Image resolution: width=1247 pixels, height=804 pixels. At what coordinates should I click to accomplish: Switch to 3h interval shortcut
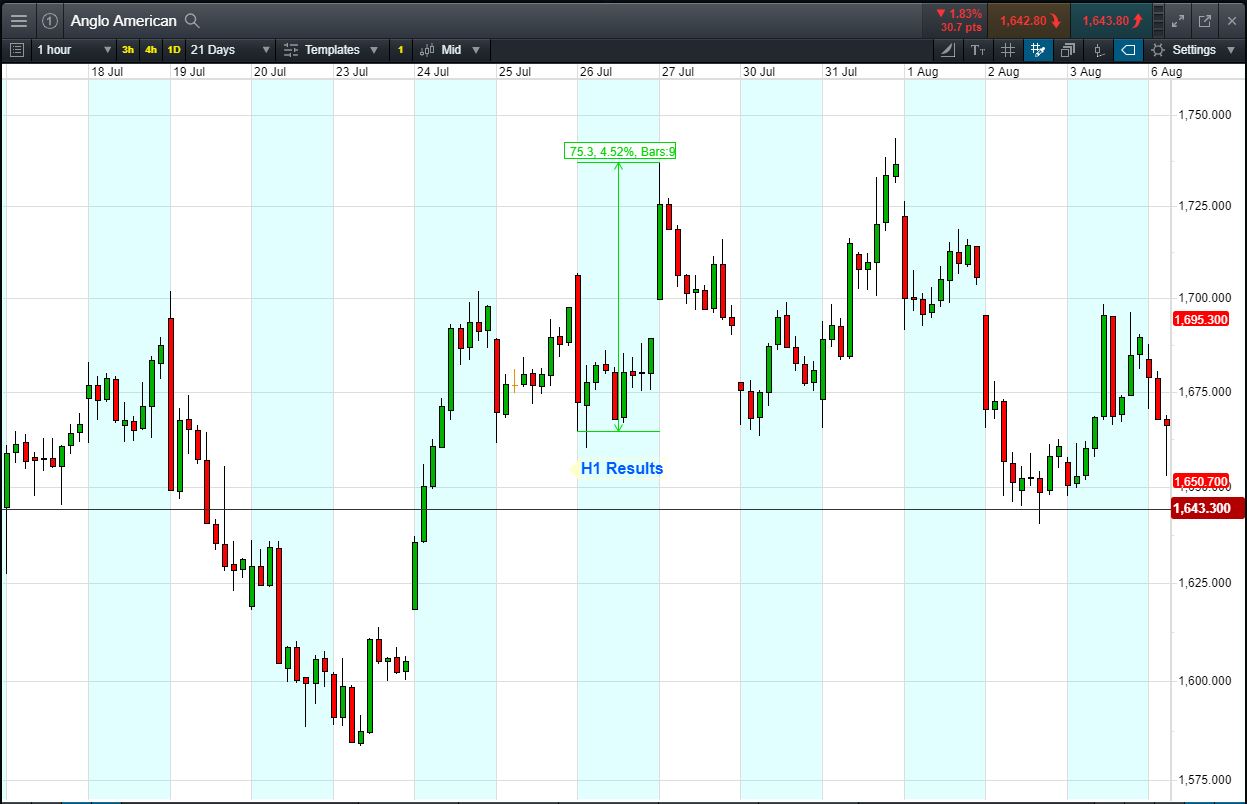coord(128,50)
